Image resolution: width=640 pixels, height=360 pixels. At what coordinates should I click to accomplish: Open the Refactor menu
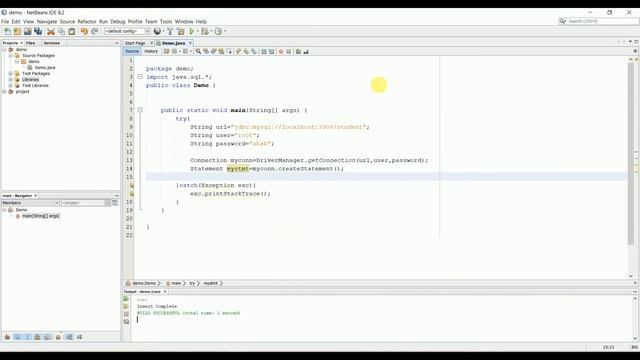click(87, 22)
